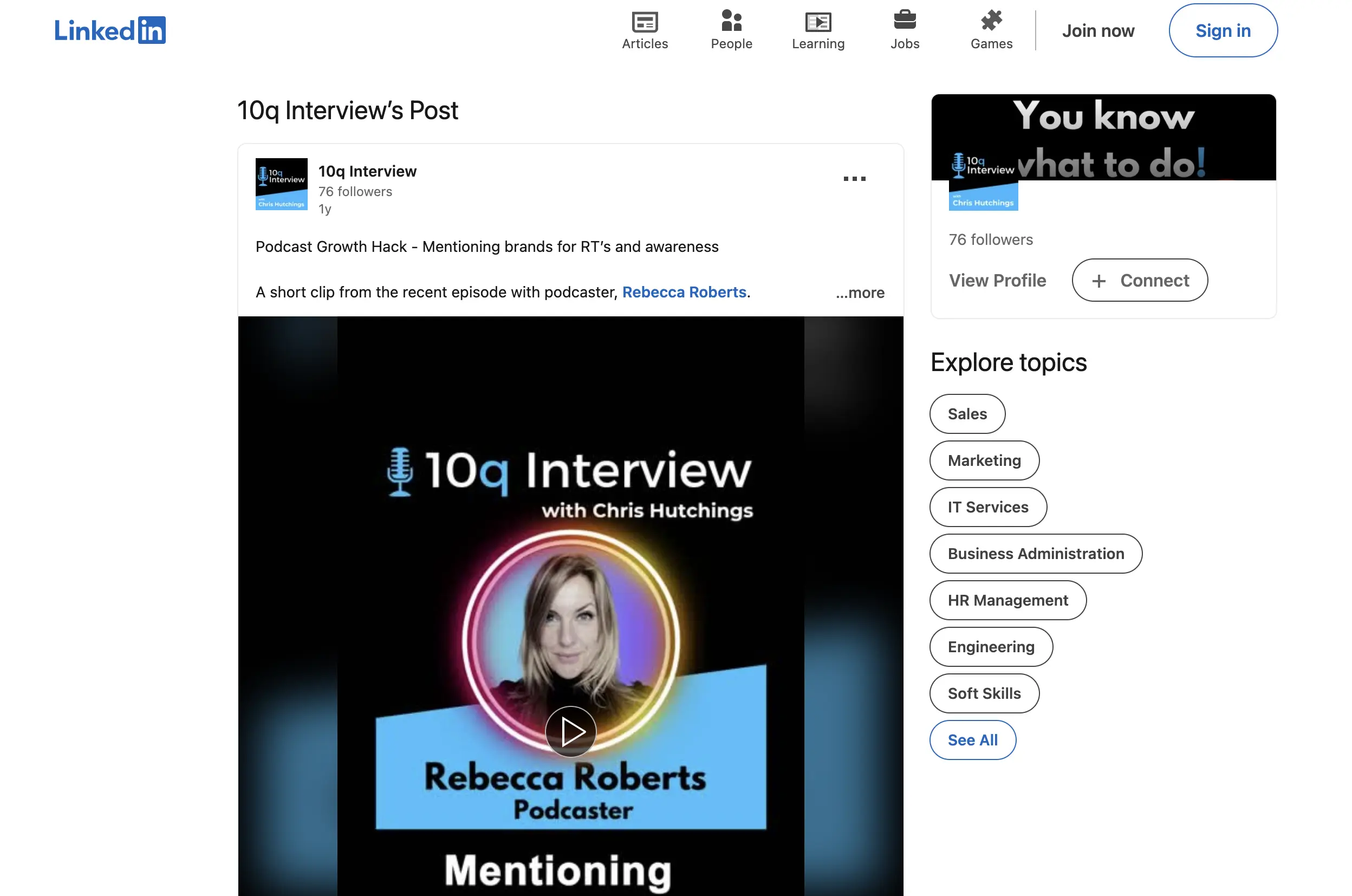1352x896 pixels.
Task: Select the Marketing topic
Action: (984, 460)
